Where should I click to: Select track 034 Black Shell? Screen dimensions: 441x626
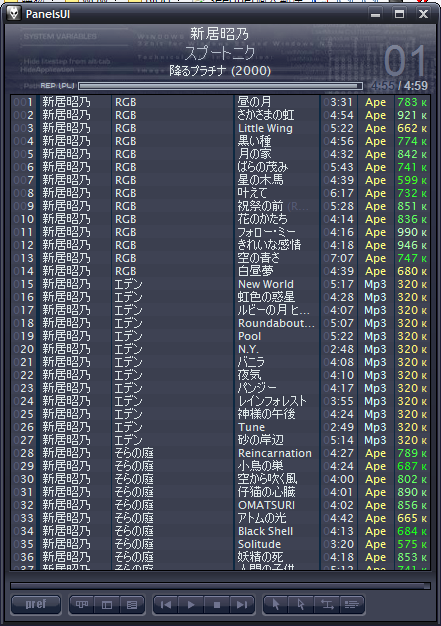(x=220, y=531)
